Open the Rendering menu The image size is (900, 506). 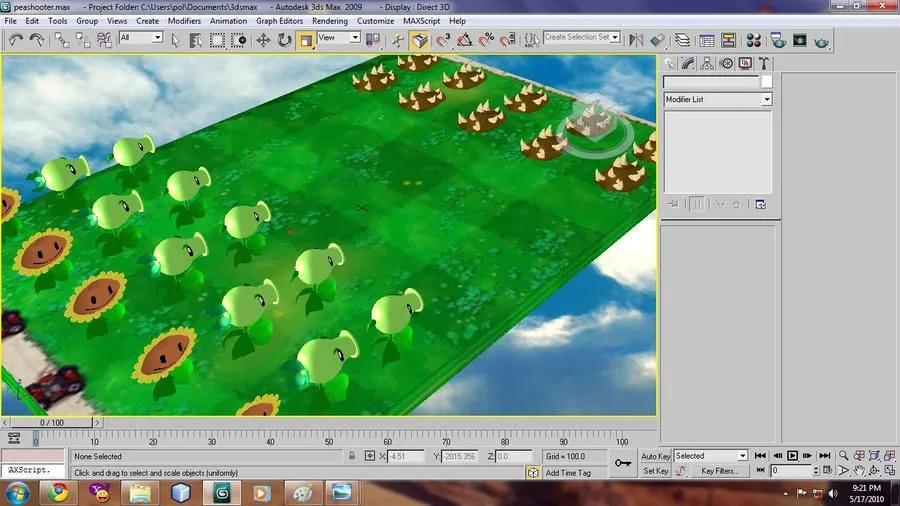click(330, 21)
